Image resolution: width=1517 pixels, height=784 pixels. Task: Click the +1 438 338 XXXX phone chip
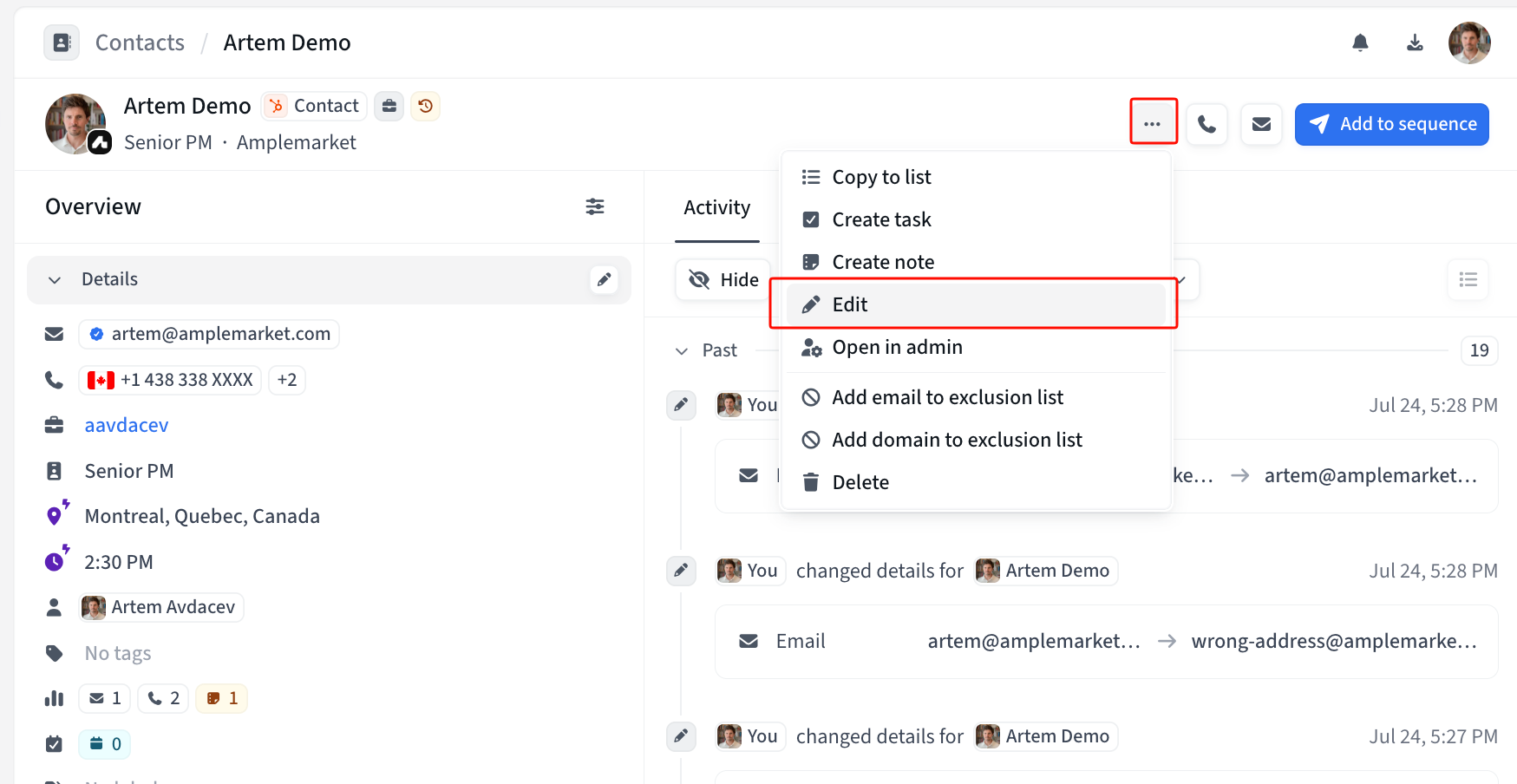tap(170, 380)
